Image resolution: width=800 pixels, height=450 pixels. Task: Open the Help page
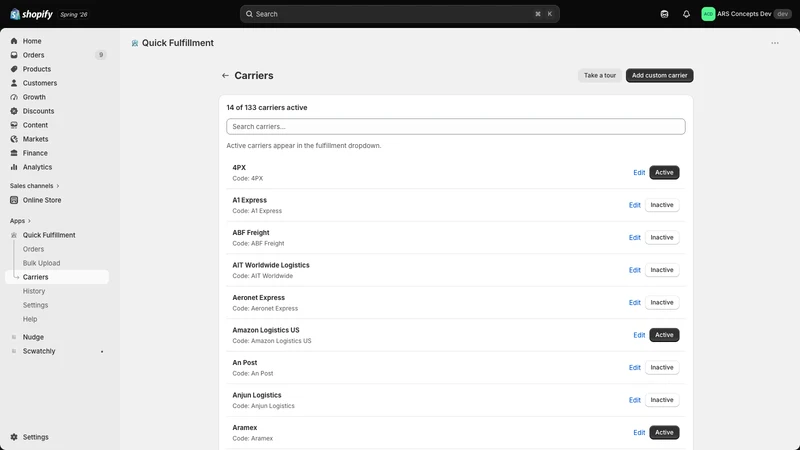point(30,319)
